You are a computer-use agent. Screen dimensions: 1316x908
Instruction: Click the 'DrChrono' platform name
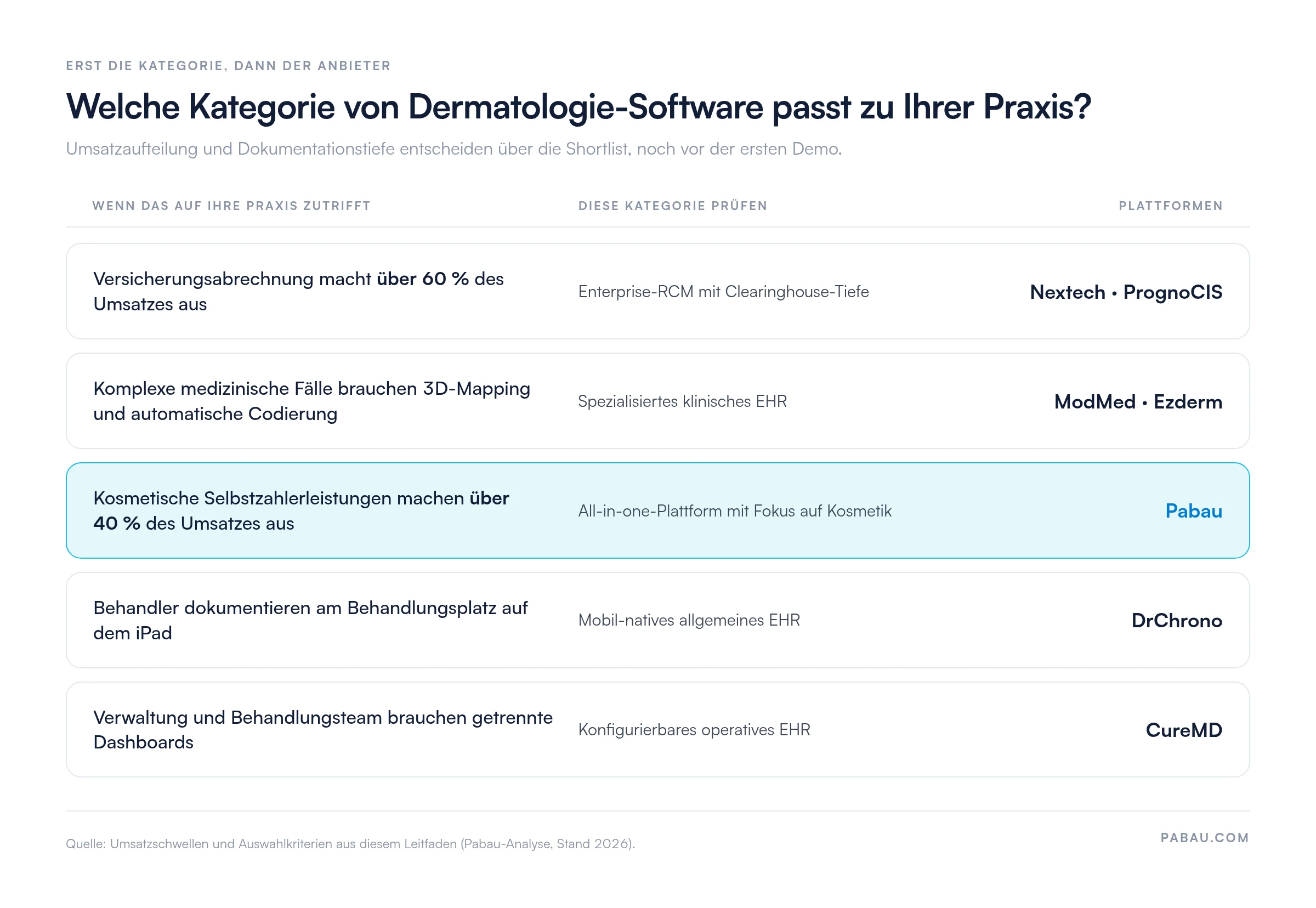tap(1176, 620)
